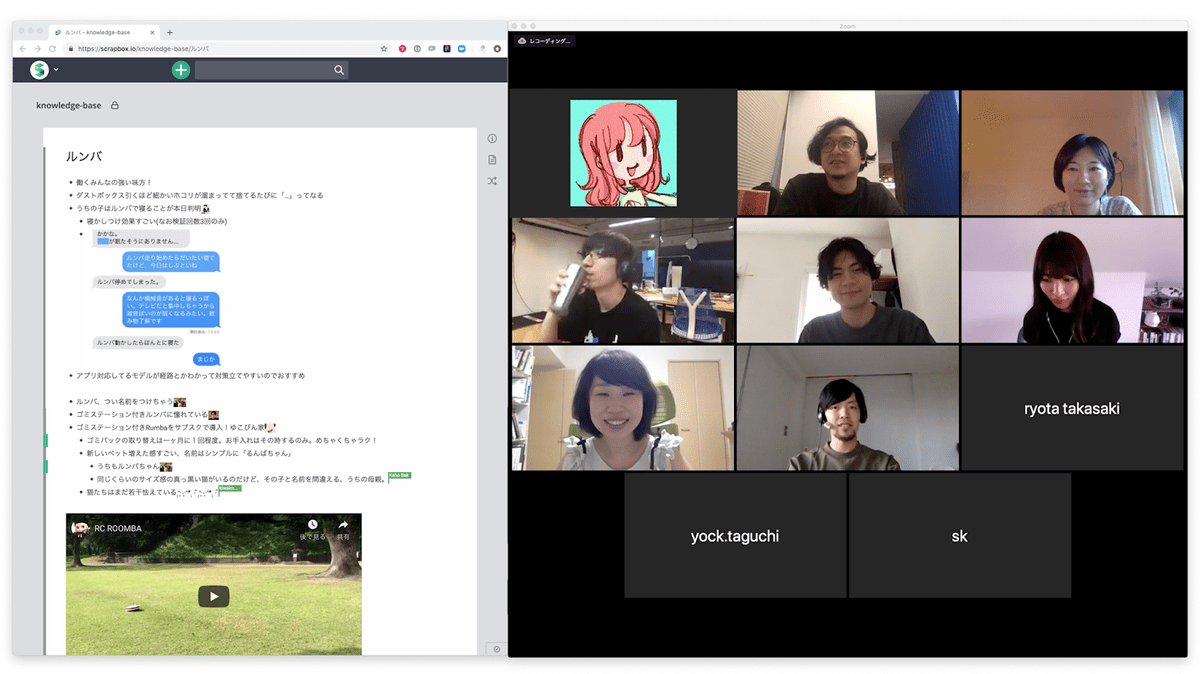The height and width of the screenshot is (674, 1200).
Task: Click the line starting アプリ対応してるモデル
Action: [190, 376]
